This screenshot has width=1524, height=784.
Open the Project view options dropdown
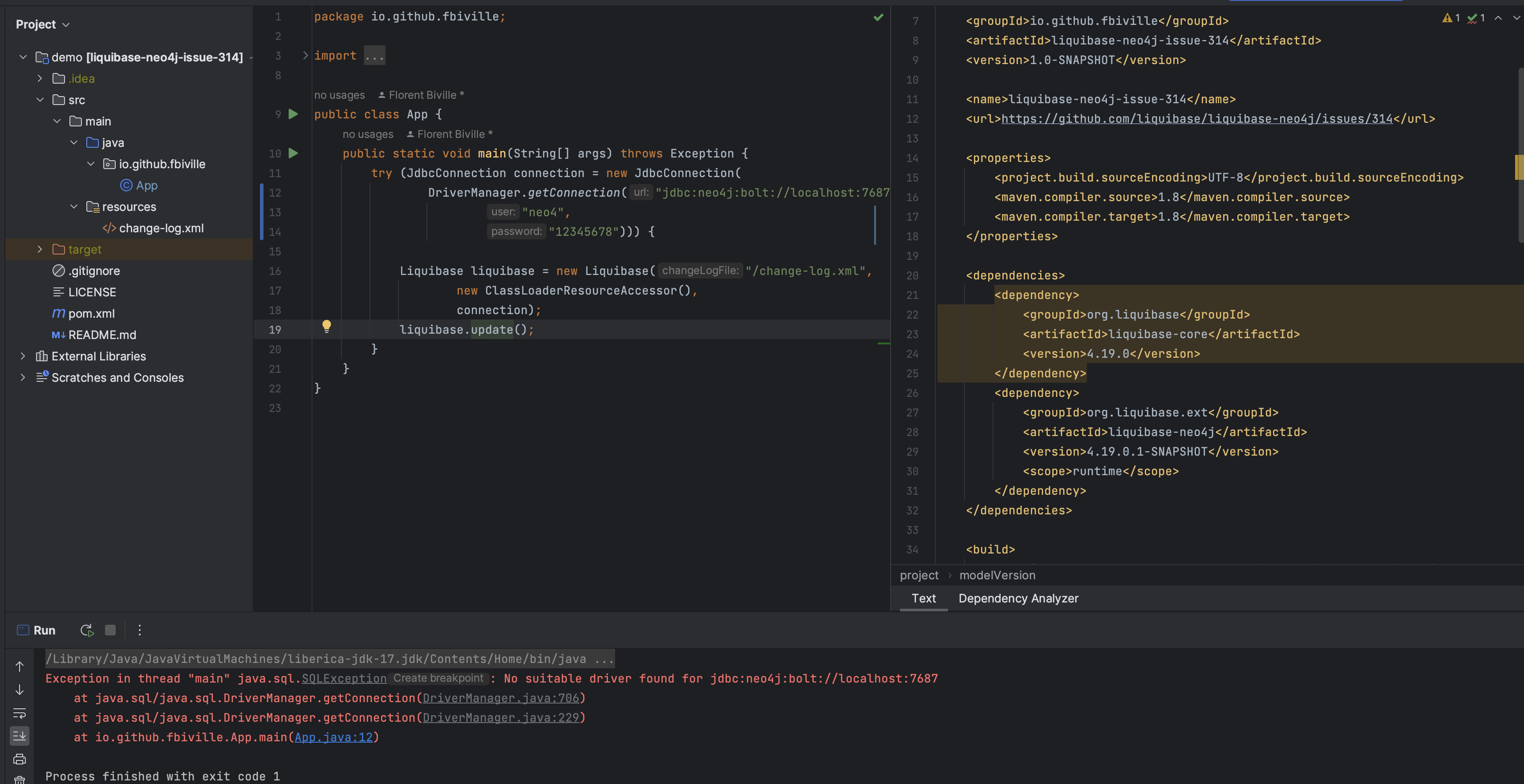click(65, 24)
